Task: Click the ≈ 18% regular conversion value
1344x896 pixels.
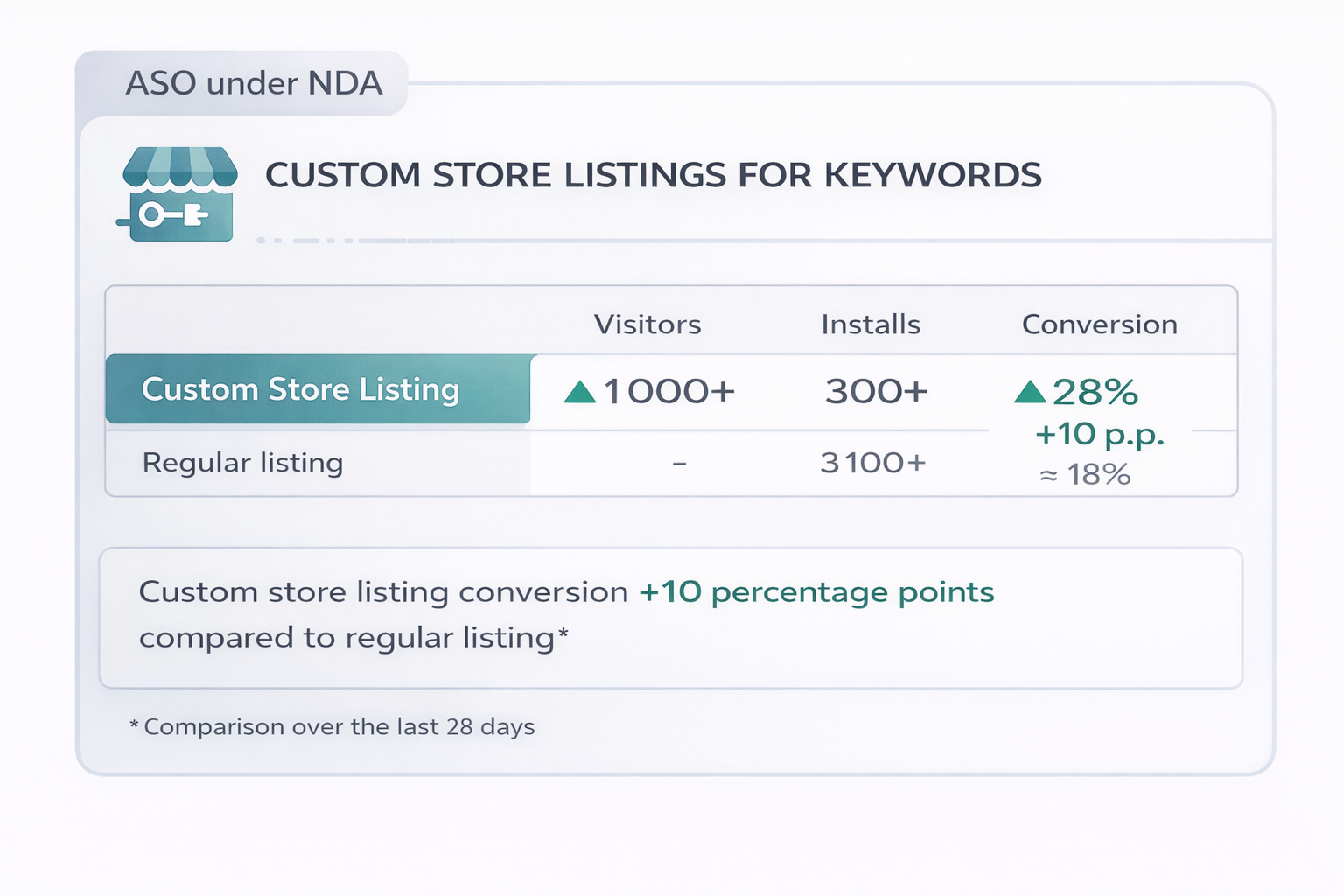Action: point(1085,474)
